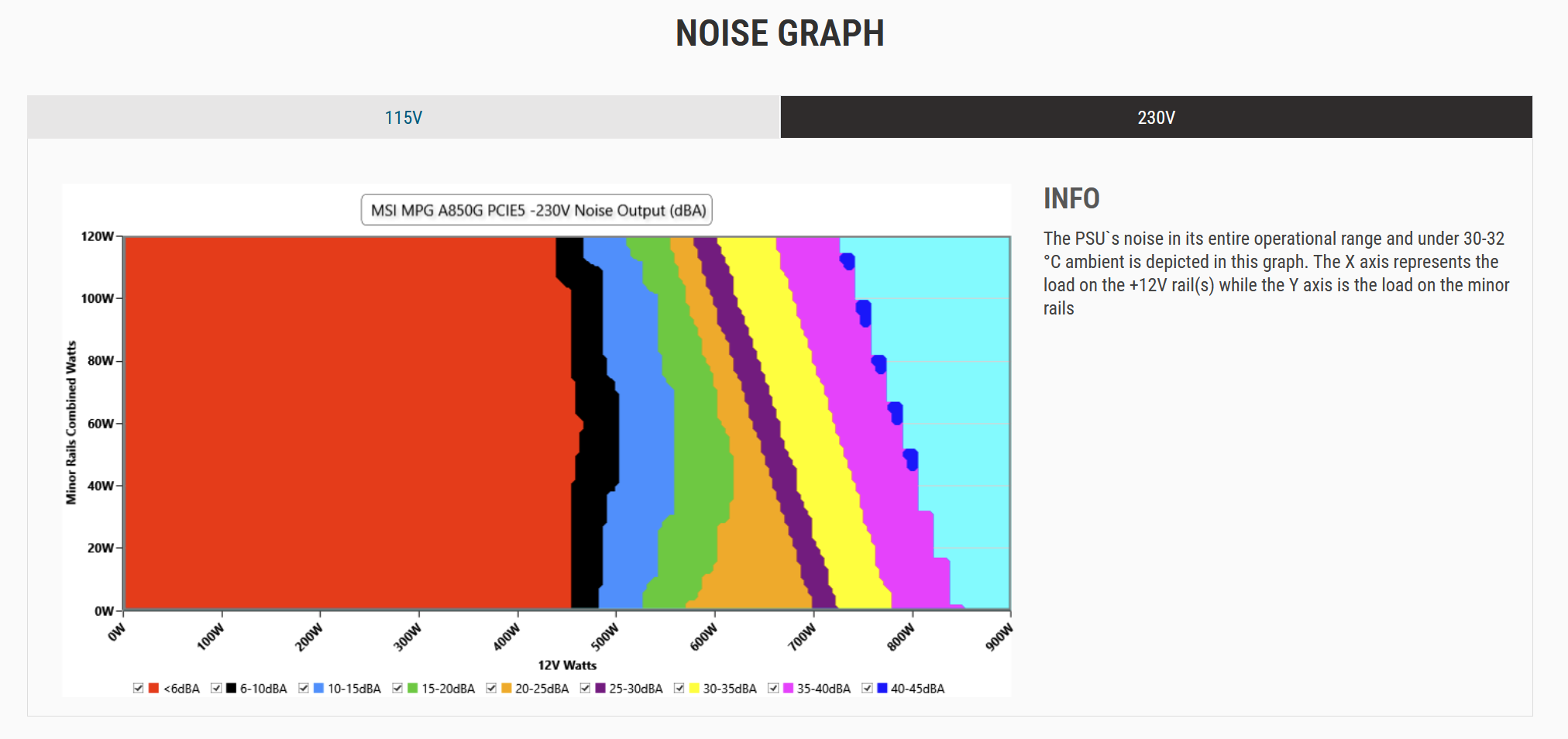Click the 900W x-axis tick label

(x=999, y=637)
